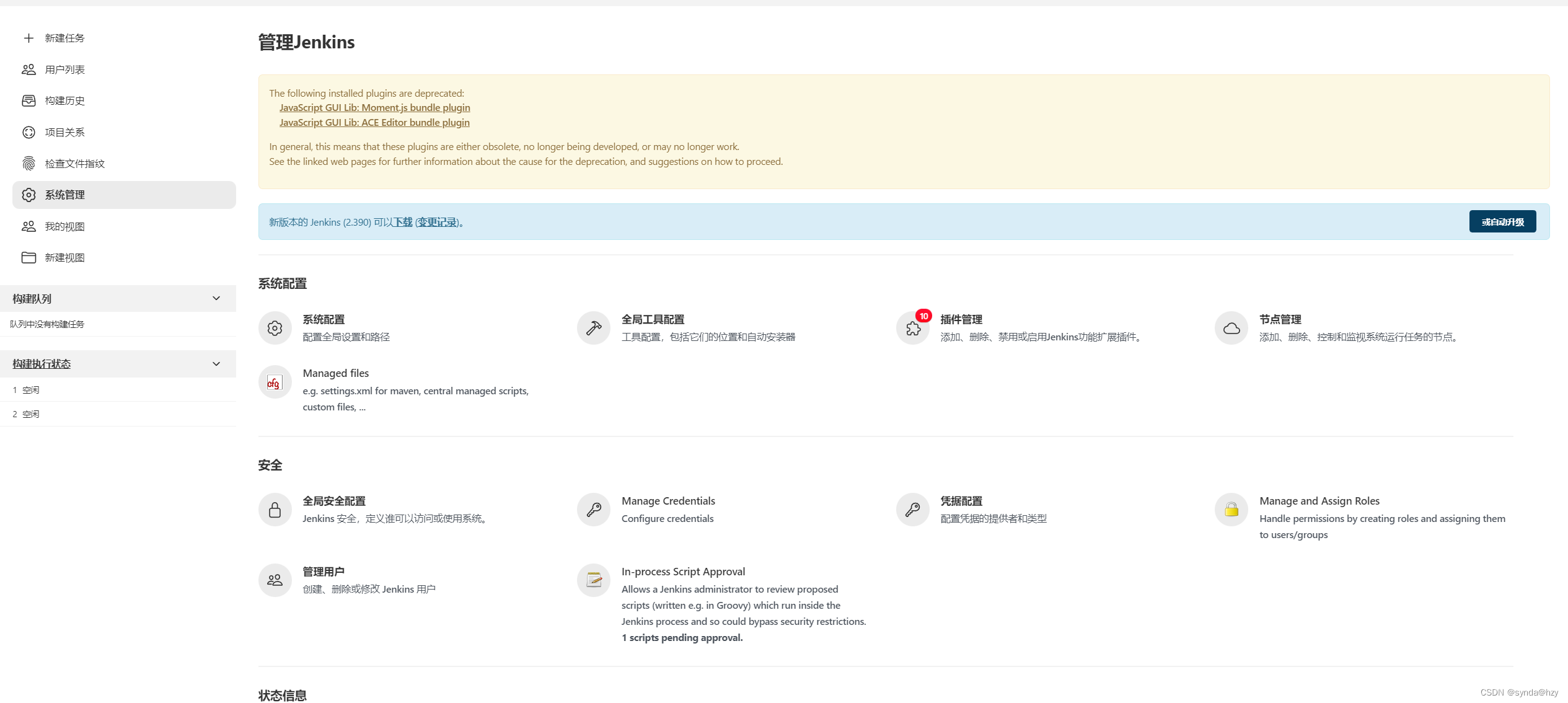Open 新建任务 in the sidebar

pos(124,38)
